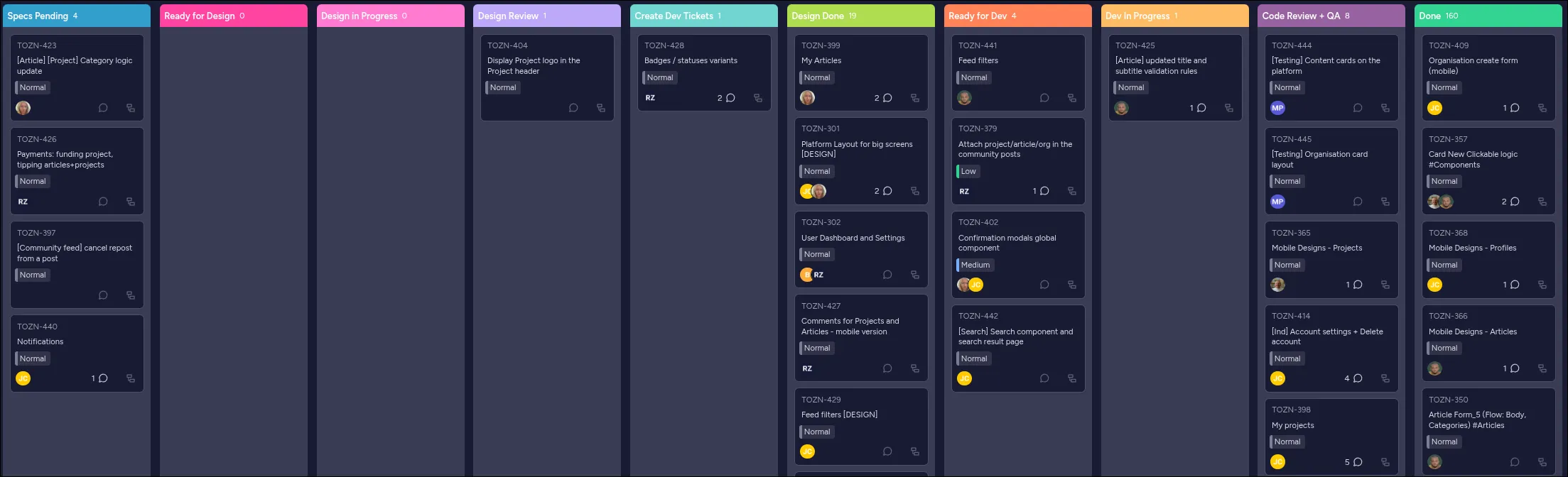Click subtask icon on TOZN-428 Badges card
Viewport: 1568px width, 477px height.
coord(758,98)
